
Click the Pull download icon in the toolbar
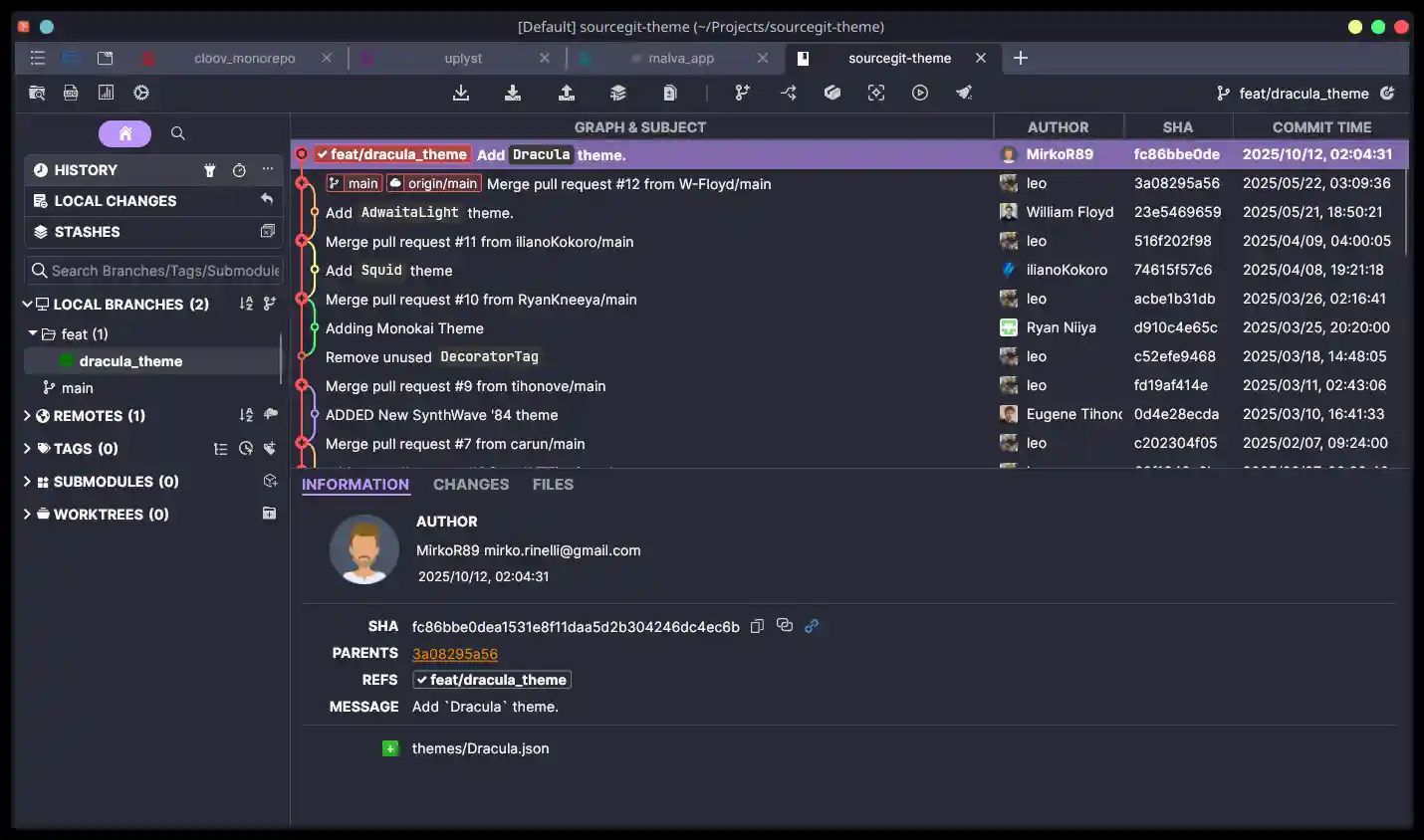(513, 93)
